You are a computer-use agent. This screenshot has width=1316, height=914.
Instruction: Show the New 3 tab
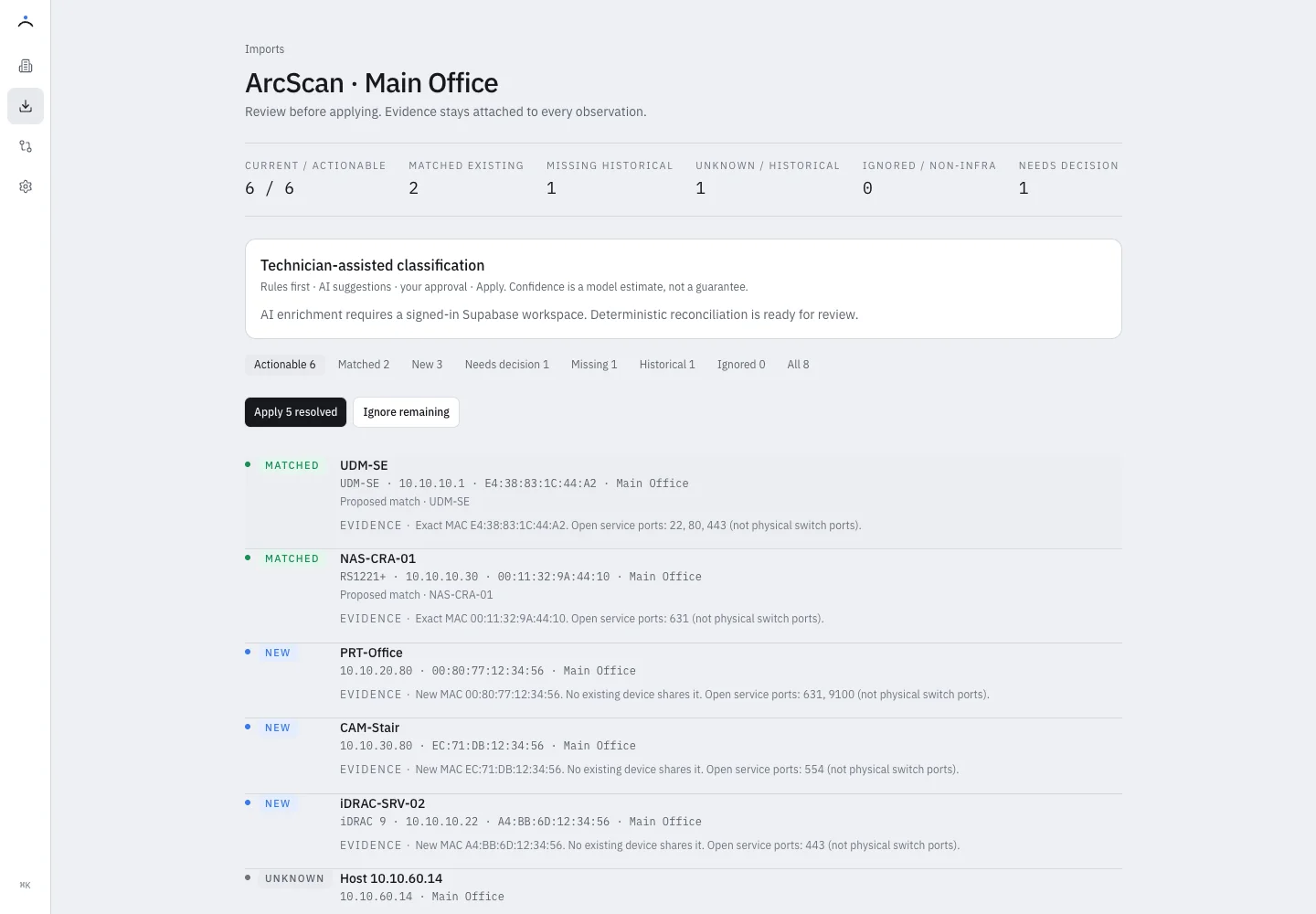(x=427, y=365)
